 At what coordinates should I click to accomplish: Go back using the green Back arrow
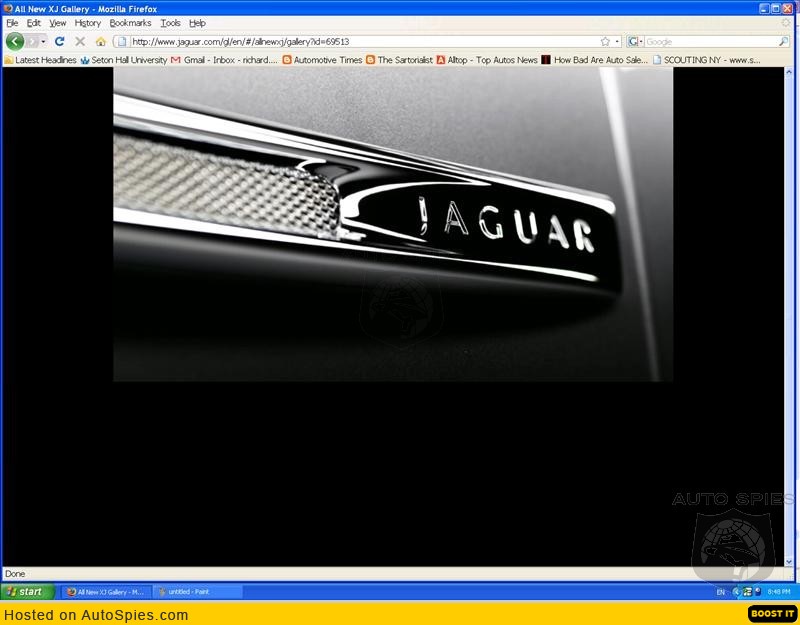coord(15,41)
